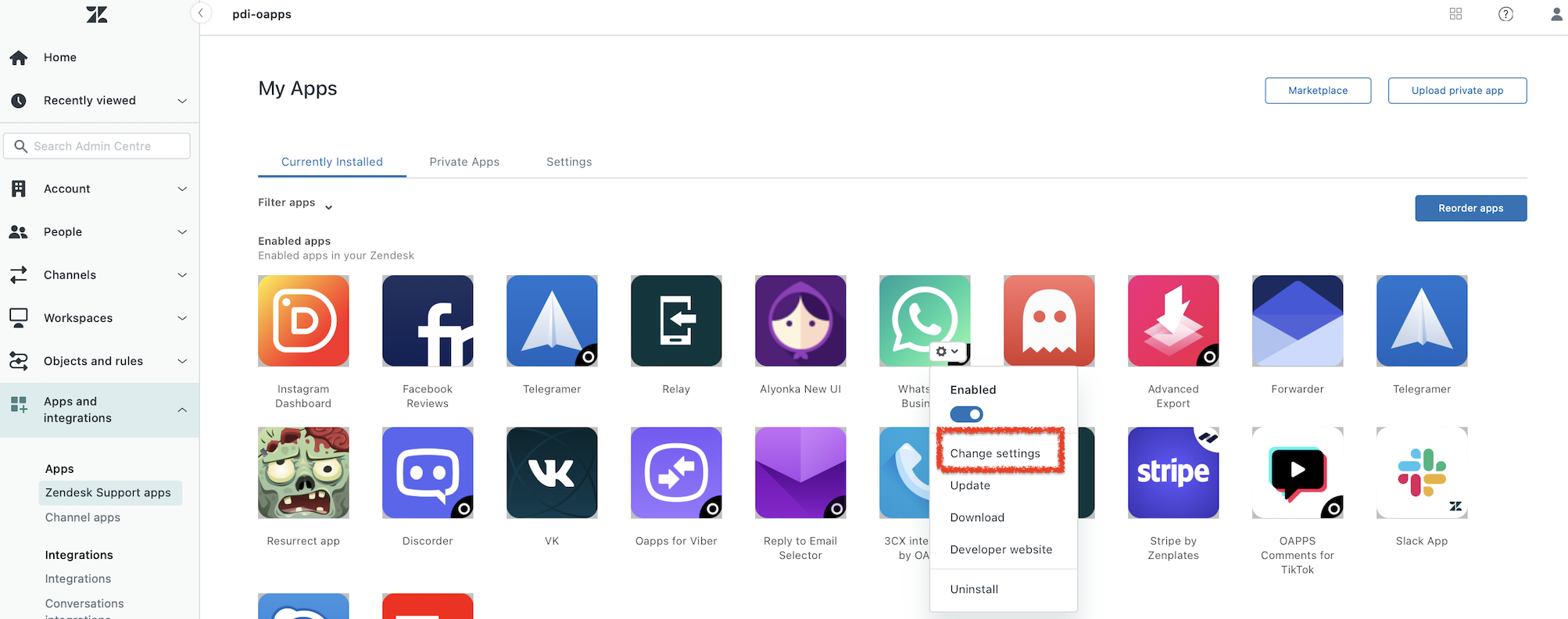The width and height of the screenshot is (1568, 619).
Task: Open the user profile icon
Action: tap(1556, 14)
